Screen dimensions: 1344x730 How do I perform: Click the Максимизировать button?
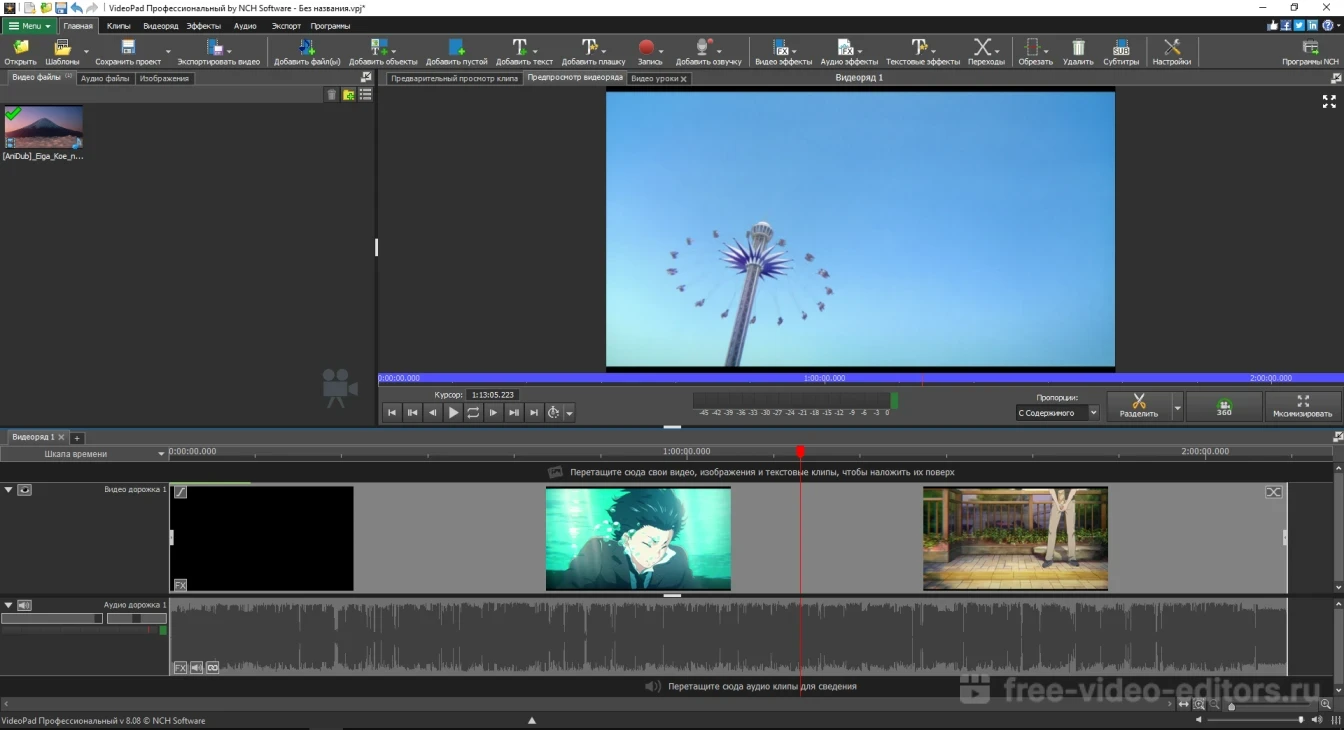1302,406
